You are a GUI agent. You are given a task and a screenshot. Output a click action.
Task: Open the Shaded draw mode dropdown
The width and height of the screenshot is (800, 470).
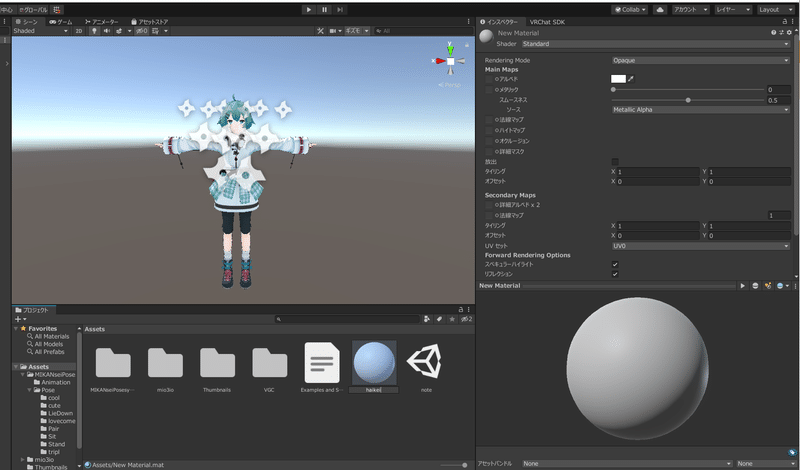tap(40, 31)
